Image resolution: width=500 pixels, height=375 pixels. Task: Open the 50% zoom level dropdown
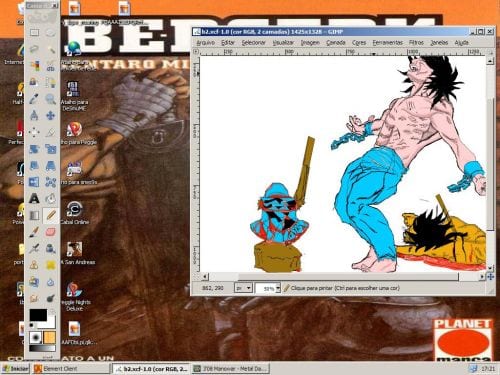click(268, 288)
